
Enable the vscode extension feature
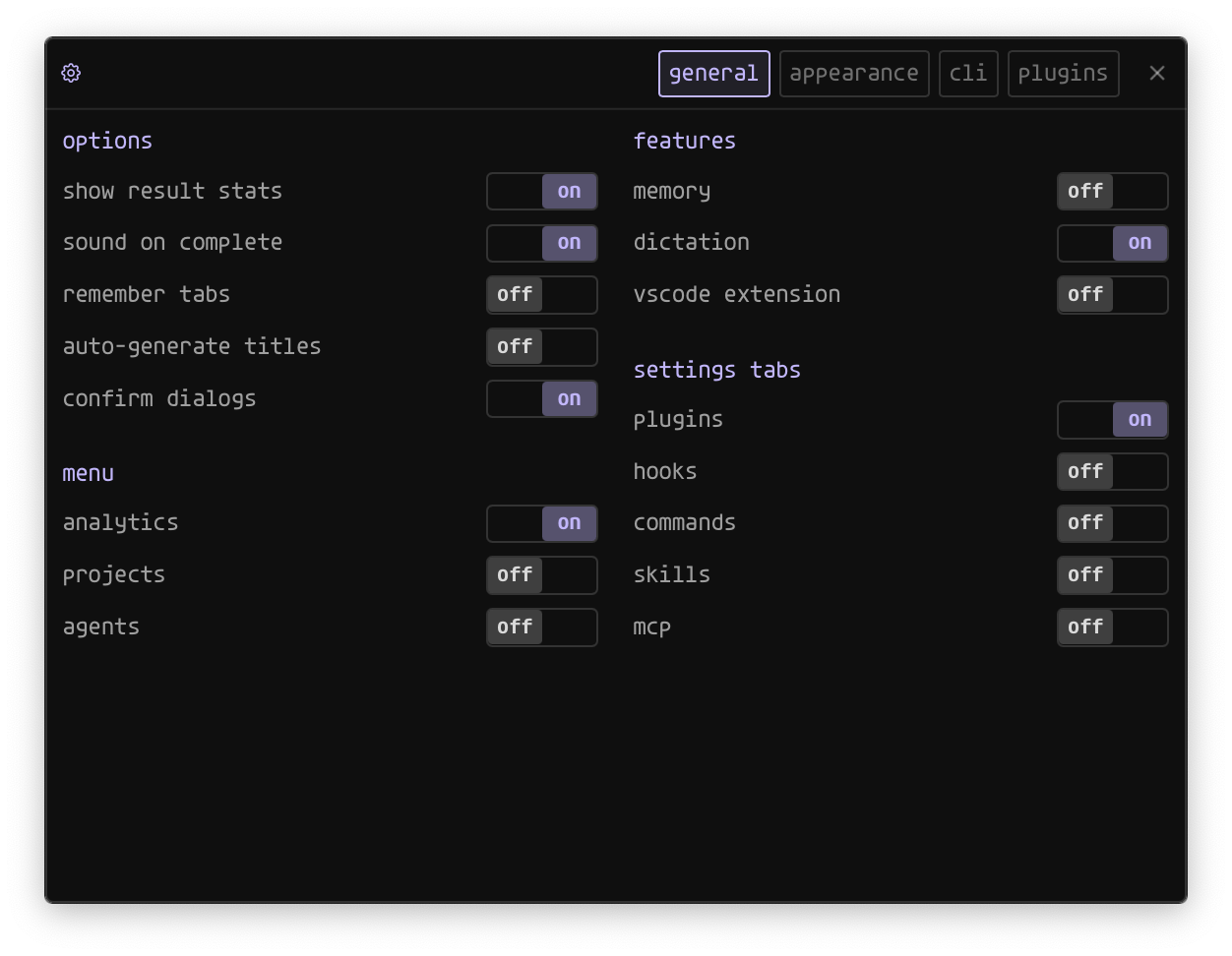[1112, 294]
